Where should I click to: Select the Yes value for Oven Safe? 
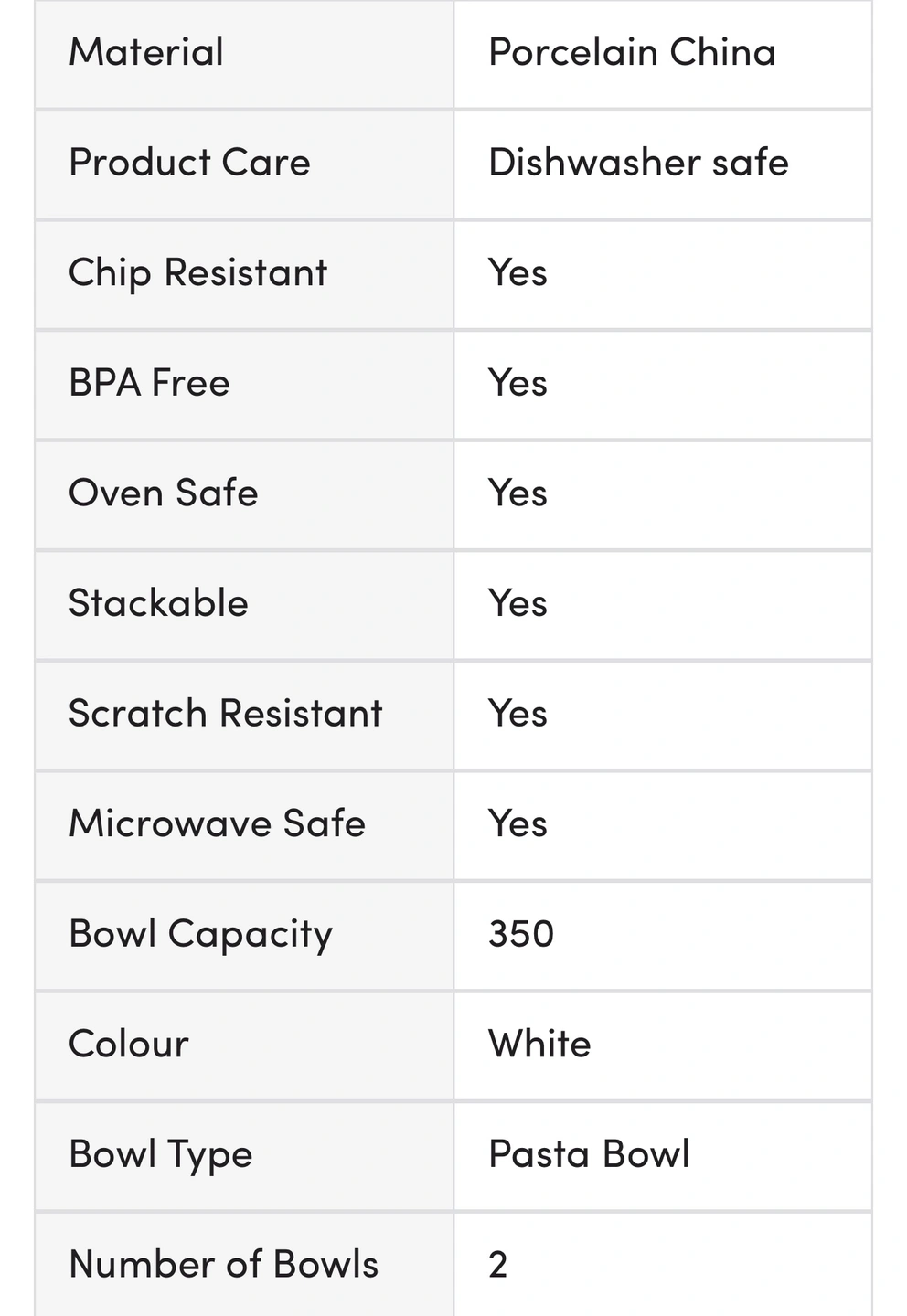tap(518, 493)
